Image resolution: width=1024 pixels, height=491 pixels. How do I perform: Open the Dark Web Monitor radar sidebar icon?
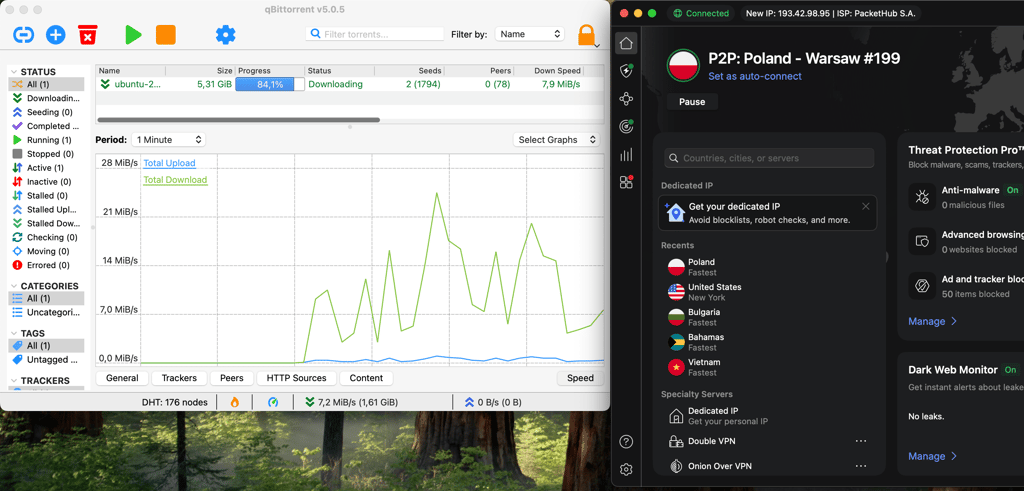point(626,127)
